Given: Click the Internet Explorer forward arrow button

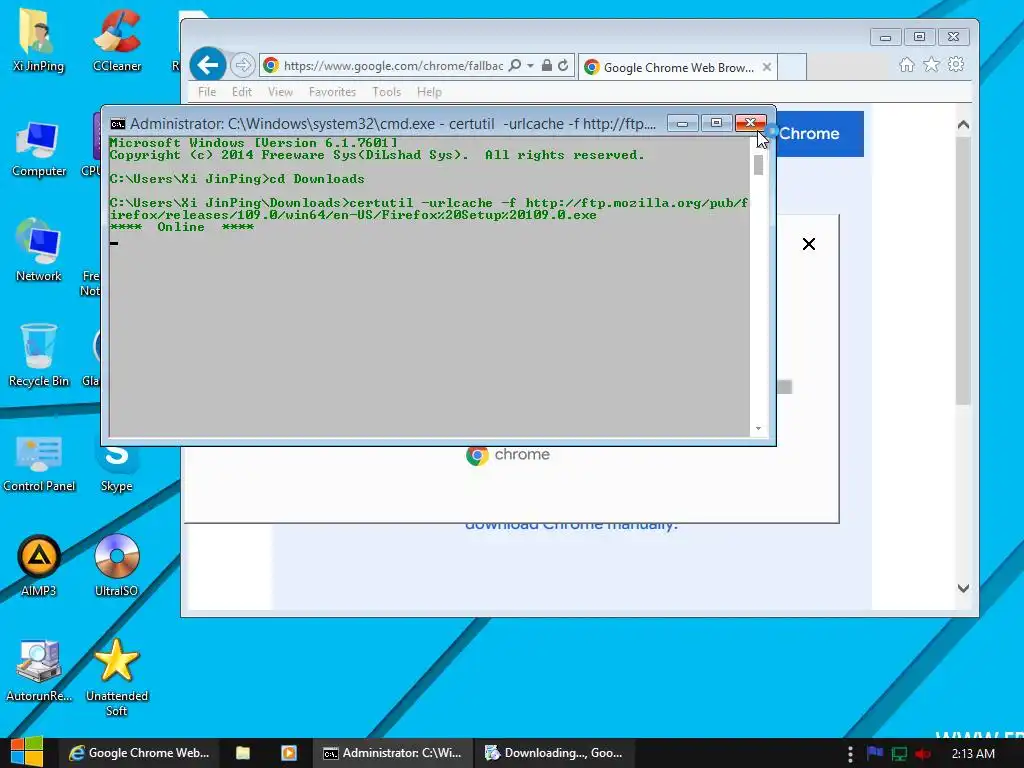Looking at the screenshot, I should coord(242,65).
